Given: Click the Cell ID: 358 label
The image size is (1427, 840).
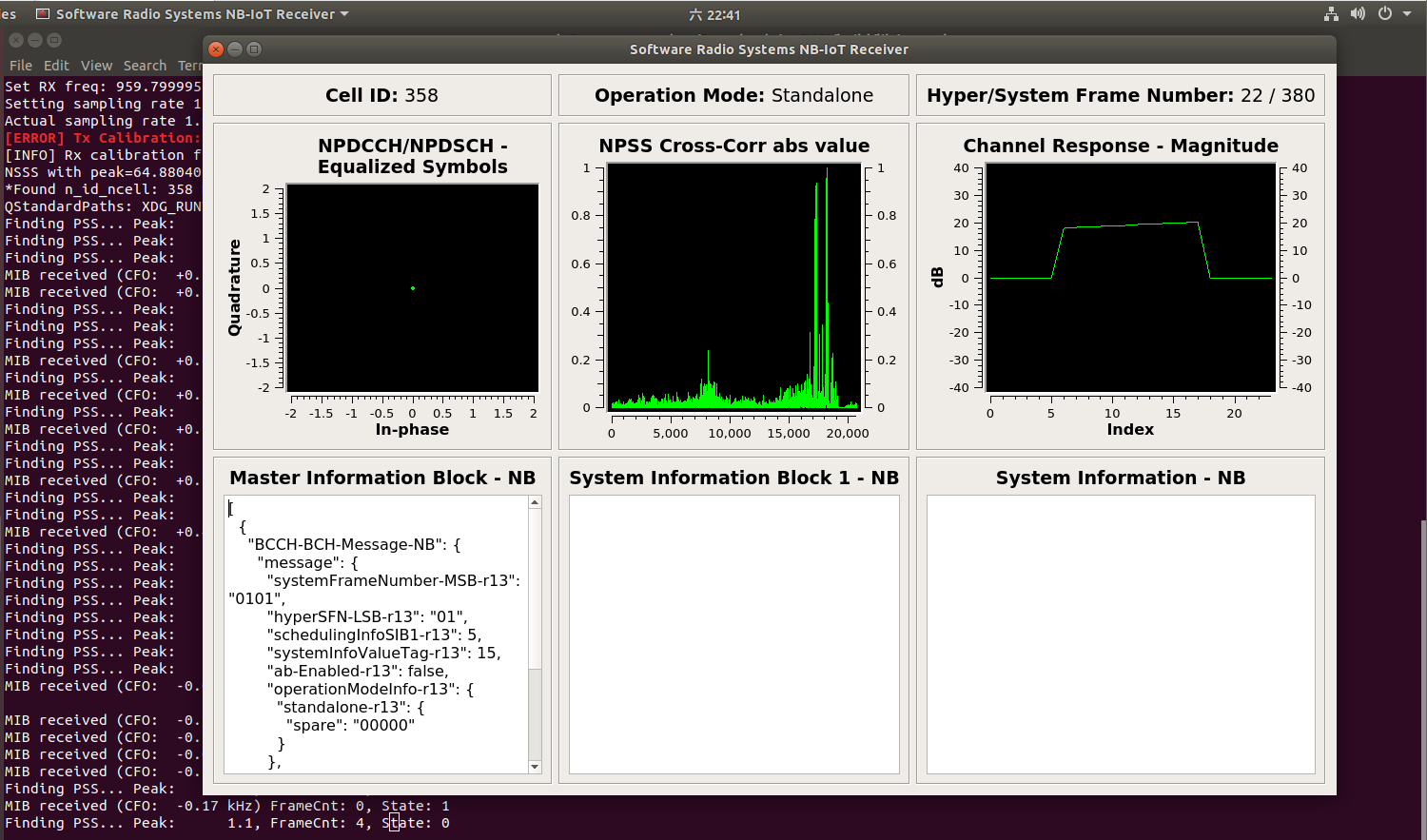Looking at the screenshot, I should tap(381, 95).
